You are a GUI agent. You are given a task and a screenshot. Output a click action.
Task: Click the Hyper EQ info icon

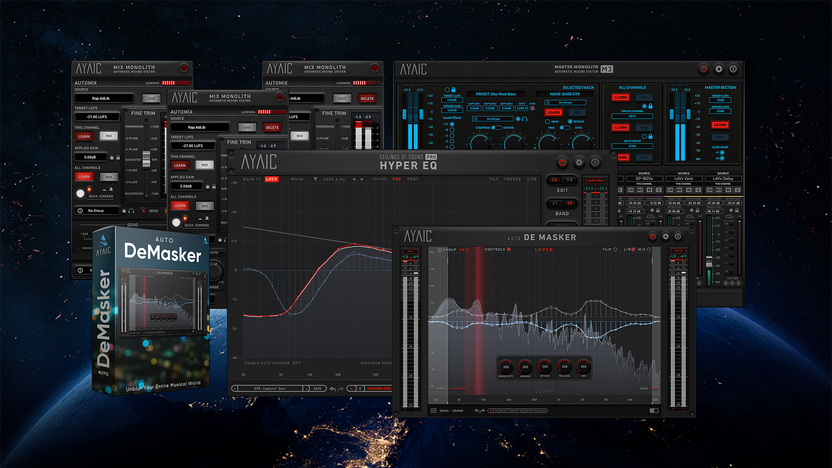click(595, 162)
